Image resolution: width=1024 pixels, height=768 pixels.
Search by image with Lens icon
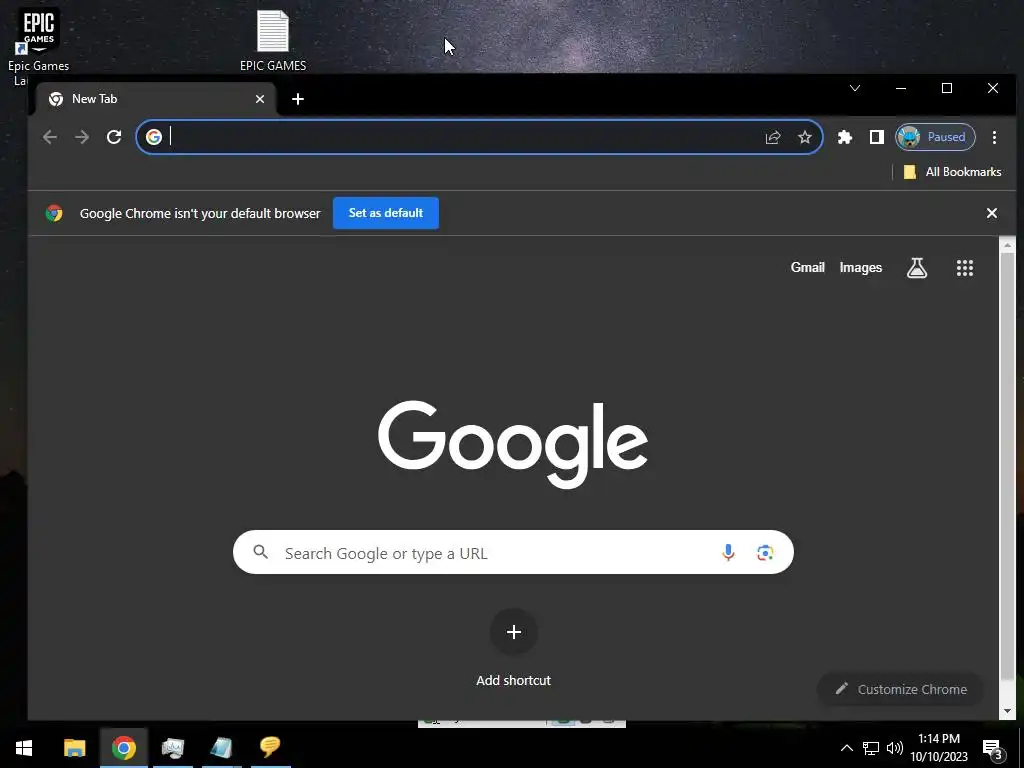765,552
